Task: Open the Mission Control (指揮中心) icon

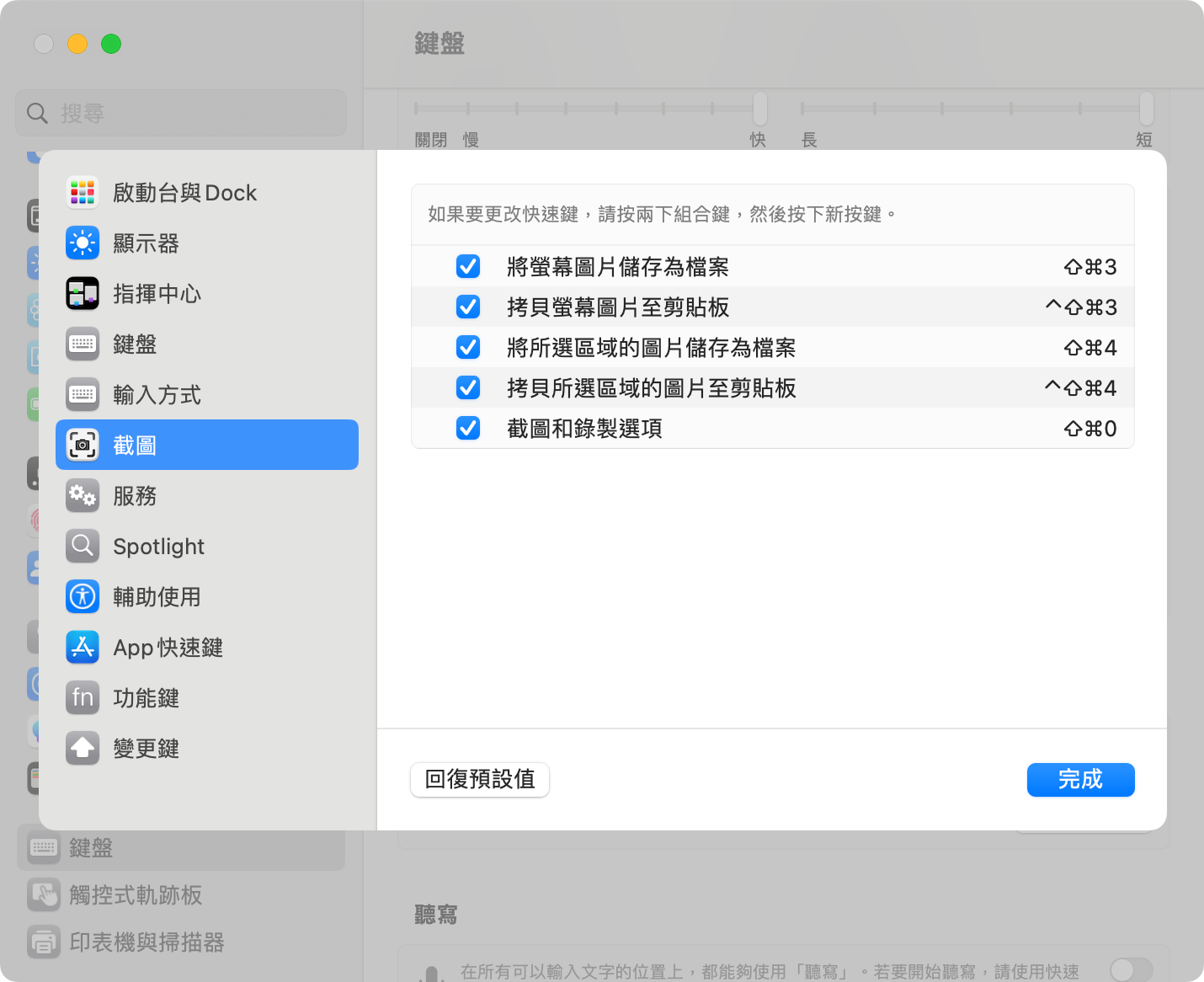Action: (83, 294)
